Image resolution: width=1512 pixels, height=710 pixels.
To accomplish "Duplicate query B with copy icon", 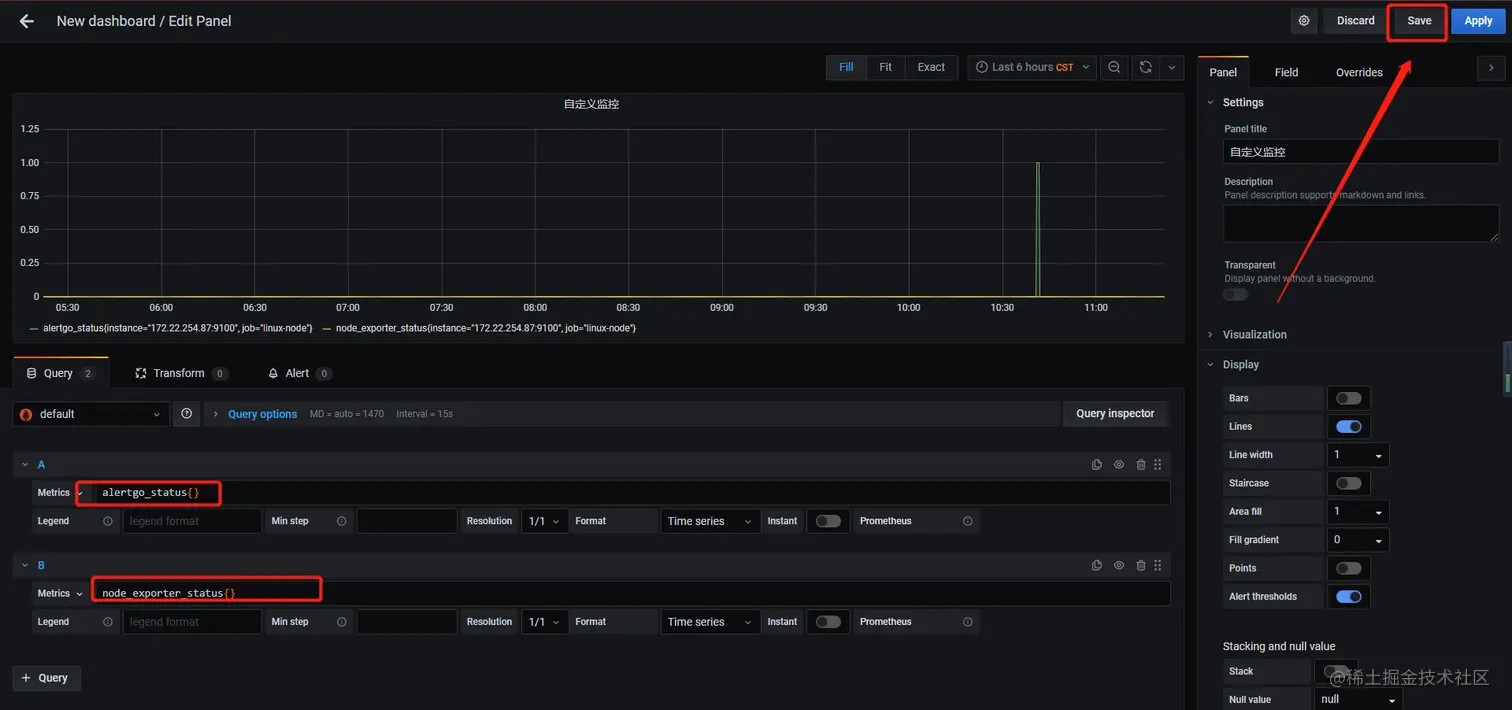I will 1097,565.
